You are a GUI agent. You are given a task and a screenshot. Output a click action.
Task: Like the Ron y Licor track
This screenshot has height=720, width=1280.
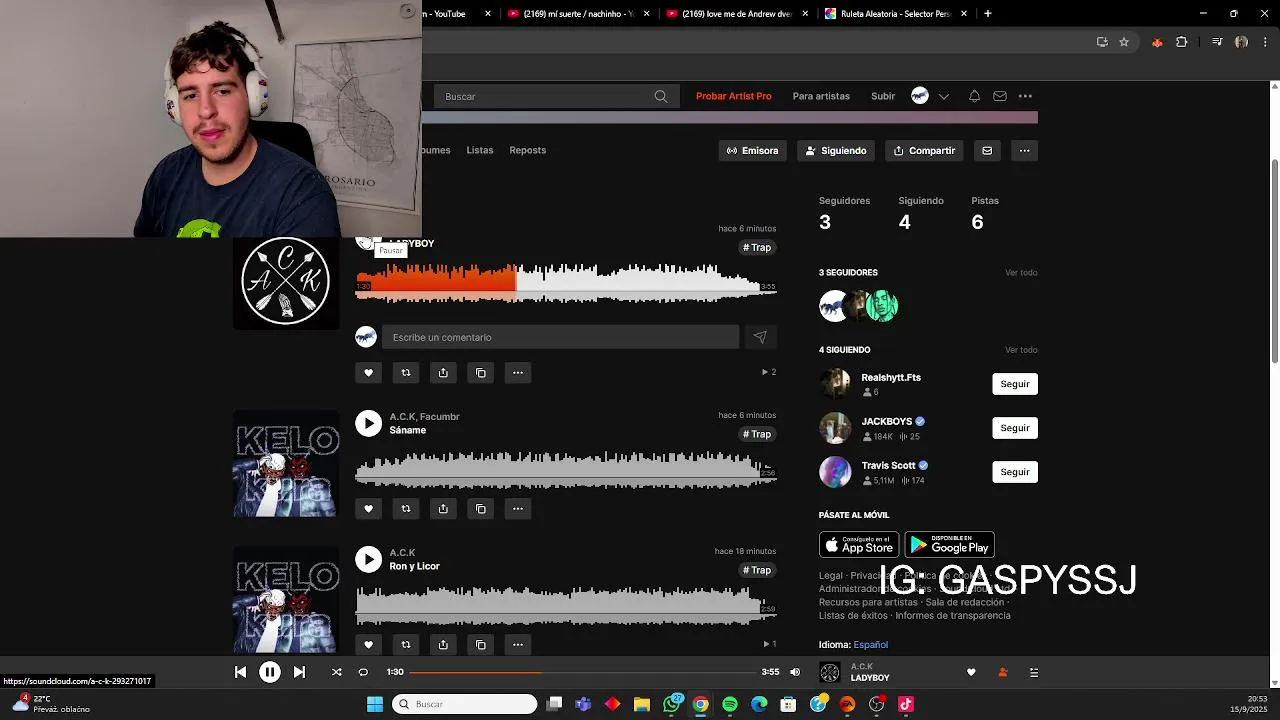368,645
